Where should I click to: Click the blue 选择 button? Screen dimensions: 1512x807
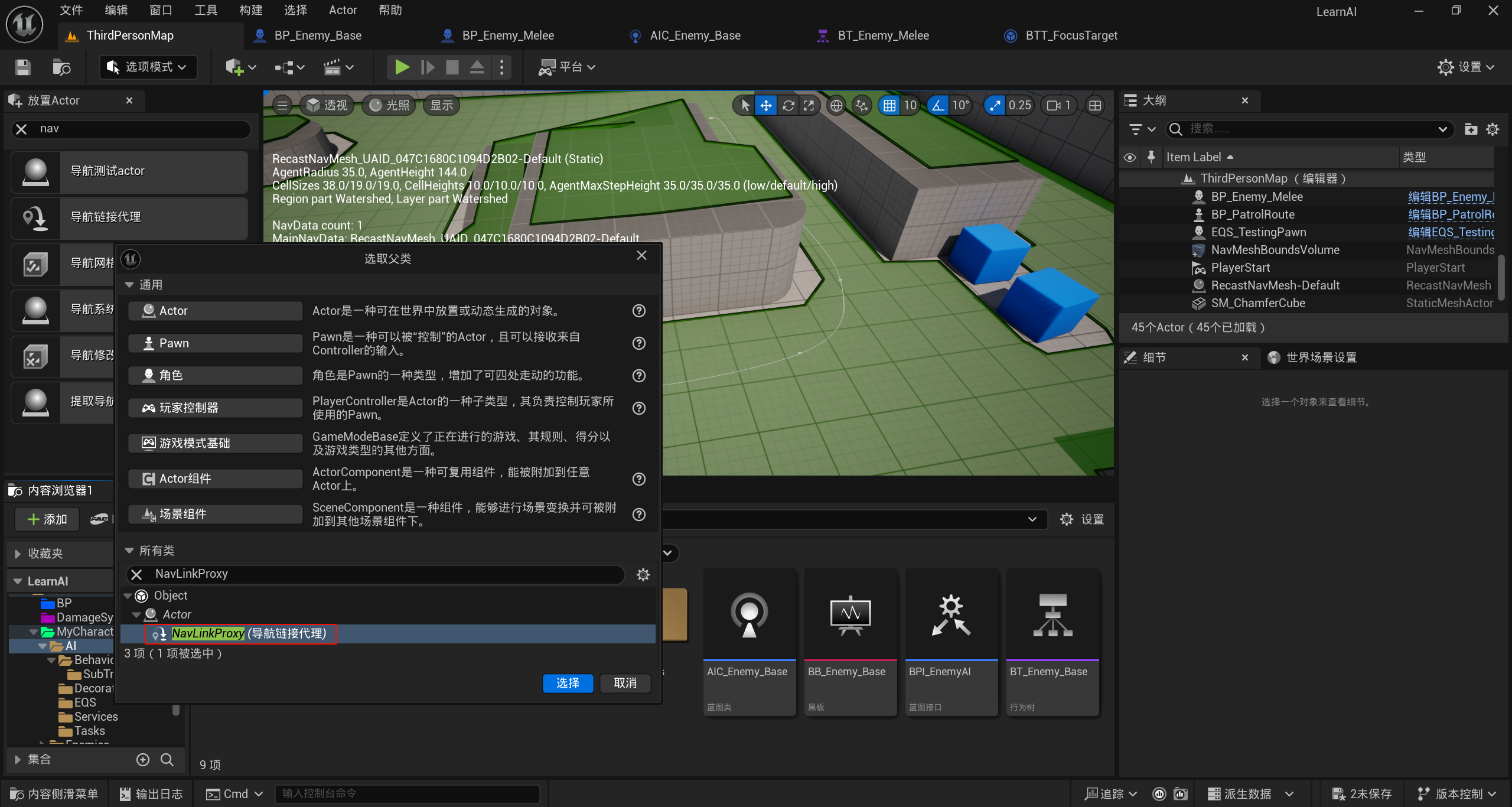click(567, 683)
